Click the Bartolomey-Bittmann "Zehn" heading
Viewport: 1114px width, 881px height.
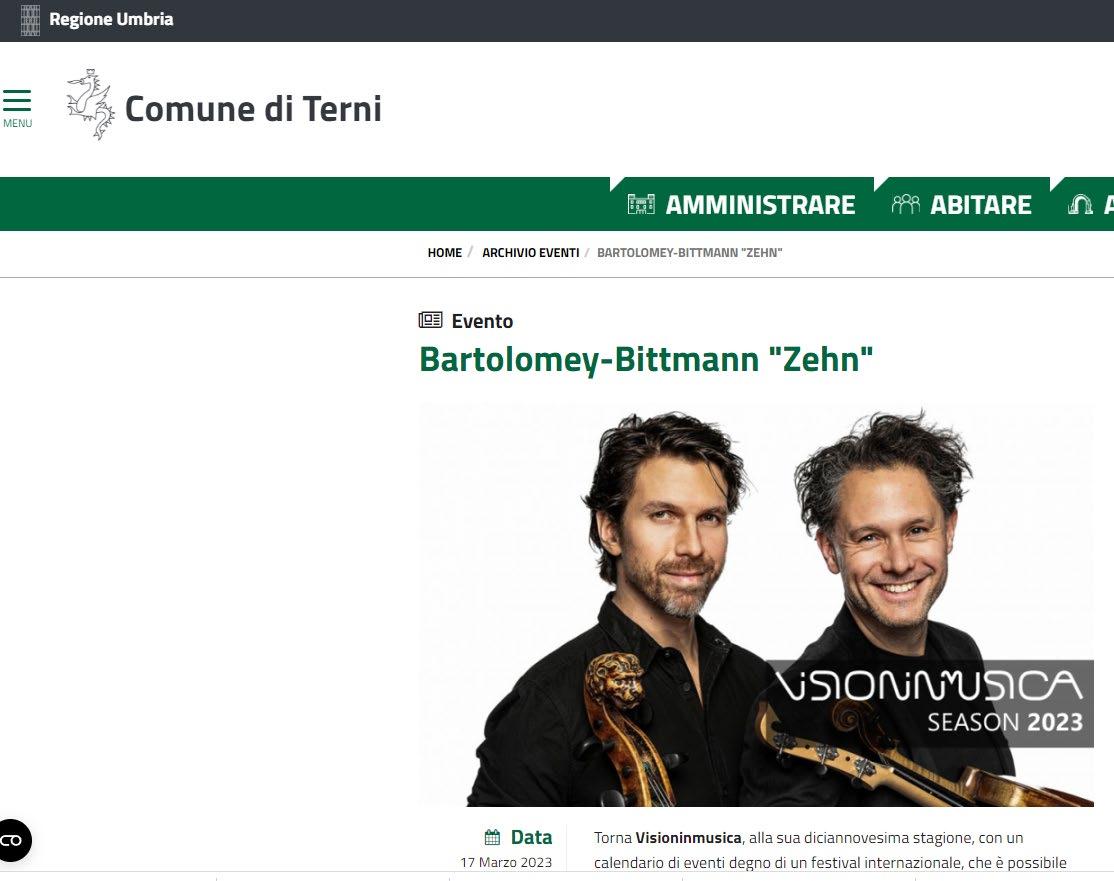coord(646,360)
